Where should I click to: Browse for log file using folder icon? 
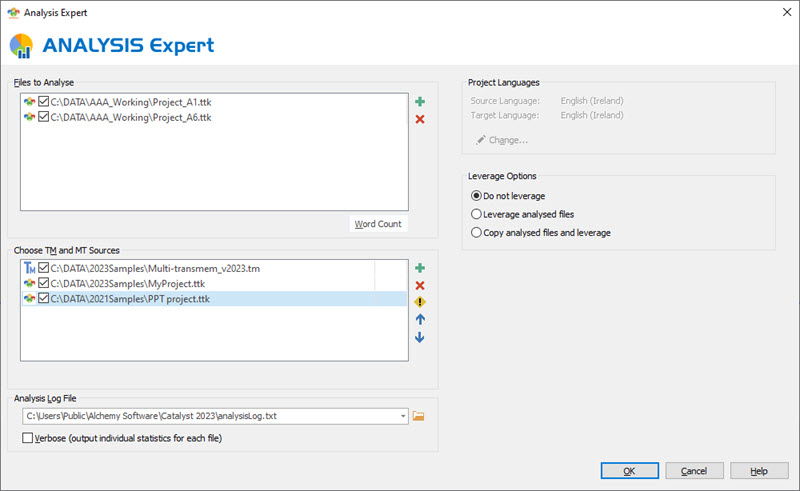click(419, 416)
